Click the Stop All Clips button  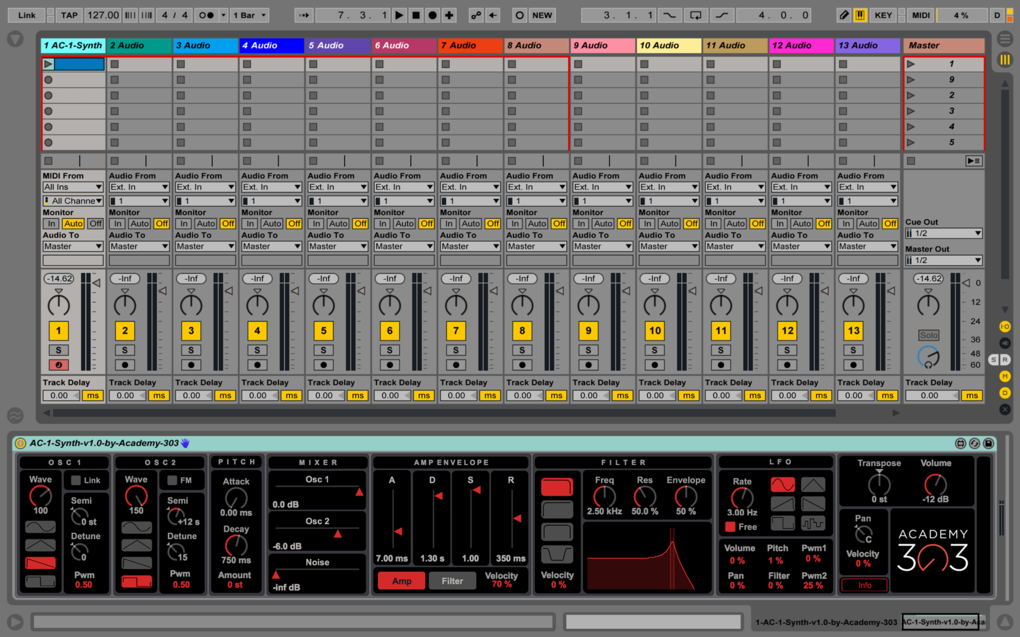(911, 161)
